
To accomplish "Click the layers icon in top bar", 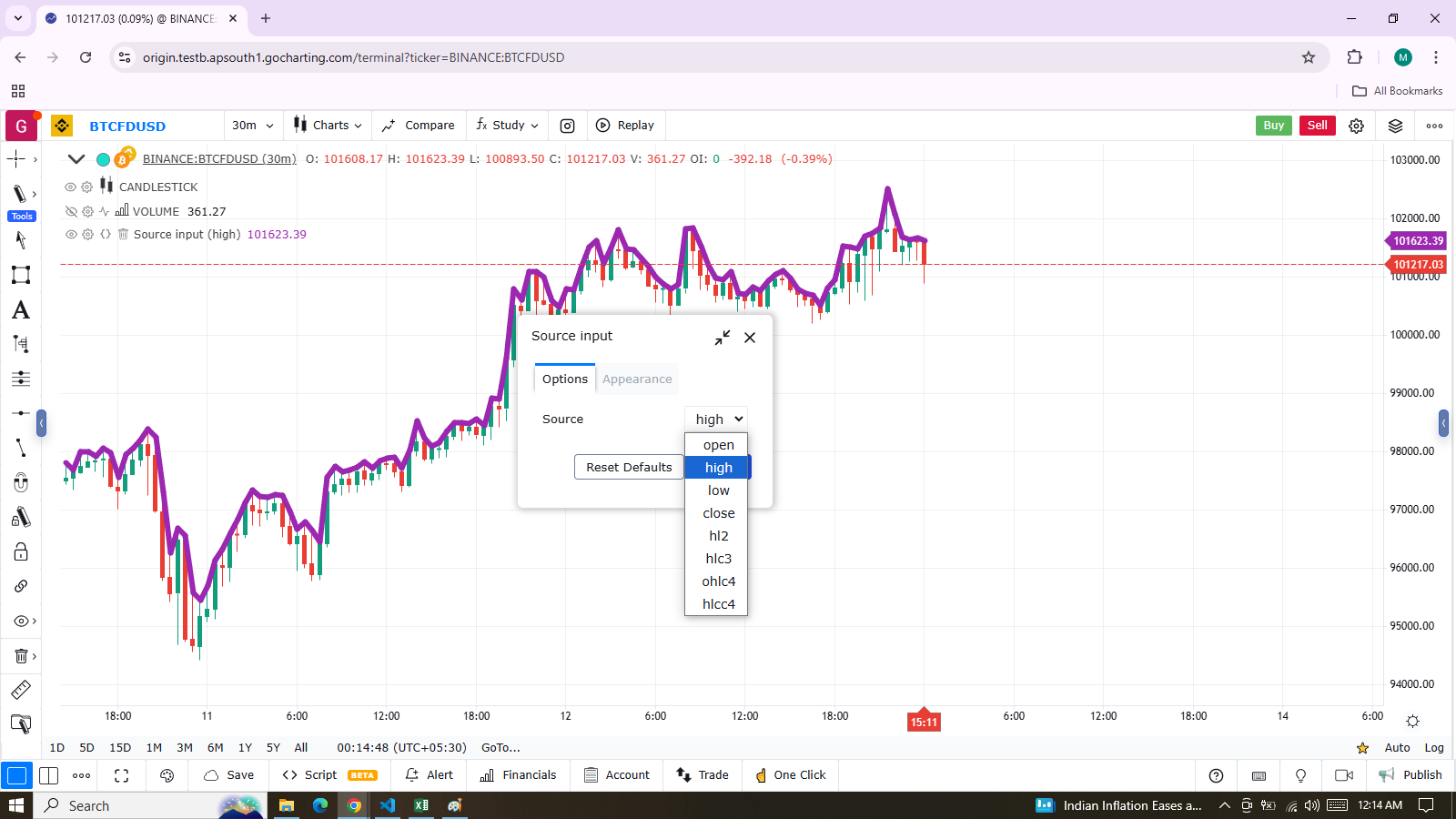I will click(1395, 126).
